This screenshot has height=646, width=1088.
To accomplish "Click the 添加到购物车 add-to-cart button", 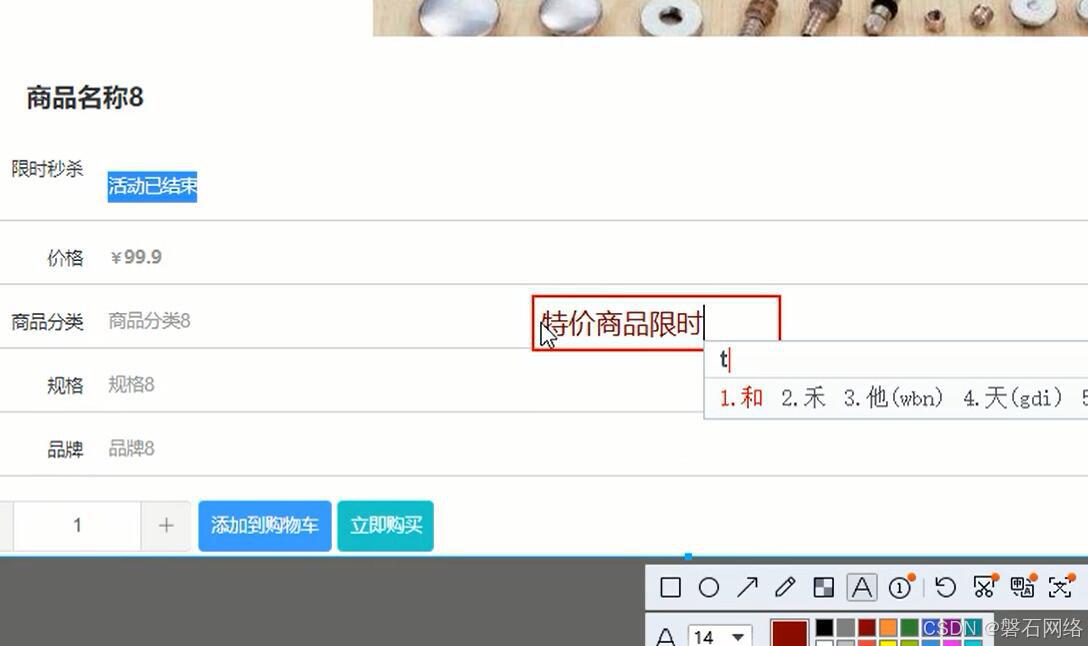I will coord(264,525).
